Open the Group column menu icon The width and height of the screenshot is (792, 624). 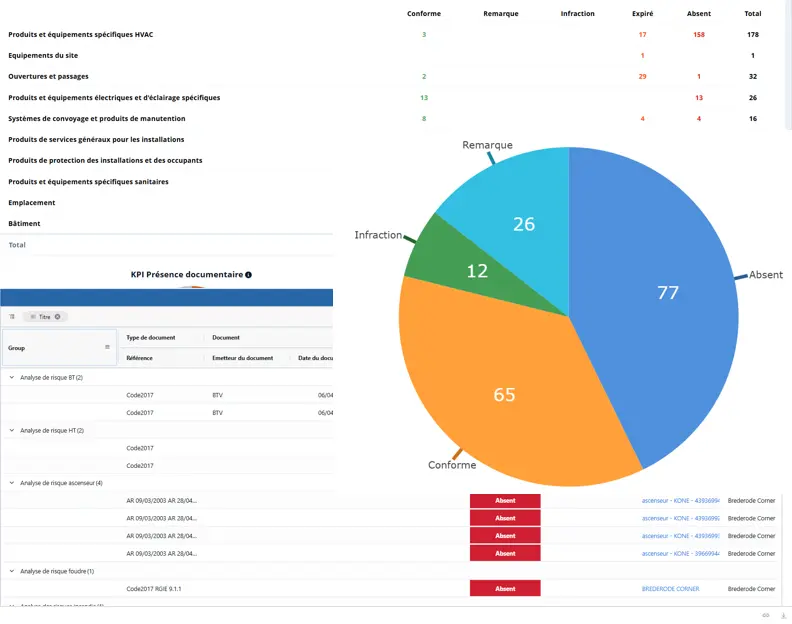coord(108,347)
